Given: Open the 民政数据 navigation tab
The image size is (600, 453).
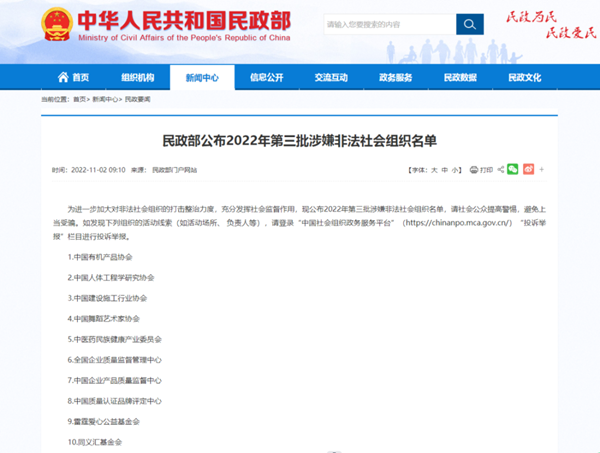Looking at the screenshot, I should click(x=460, y=78).
